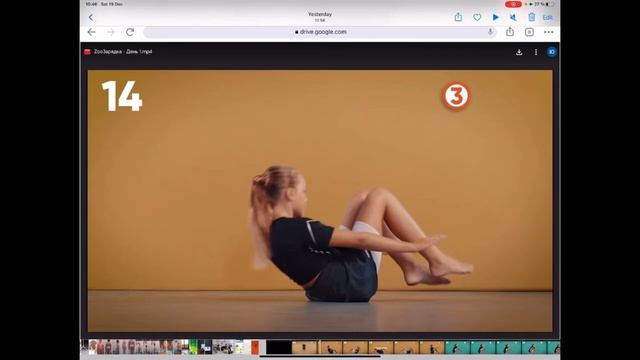Click the countdown number 14
640x360 pixels.
click(x=122, y=96)
